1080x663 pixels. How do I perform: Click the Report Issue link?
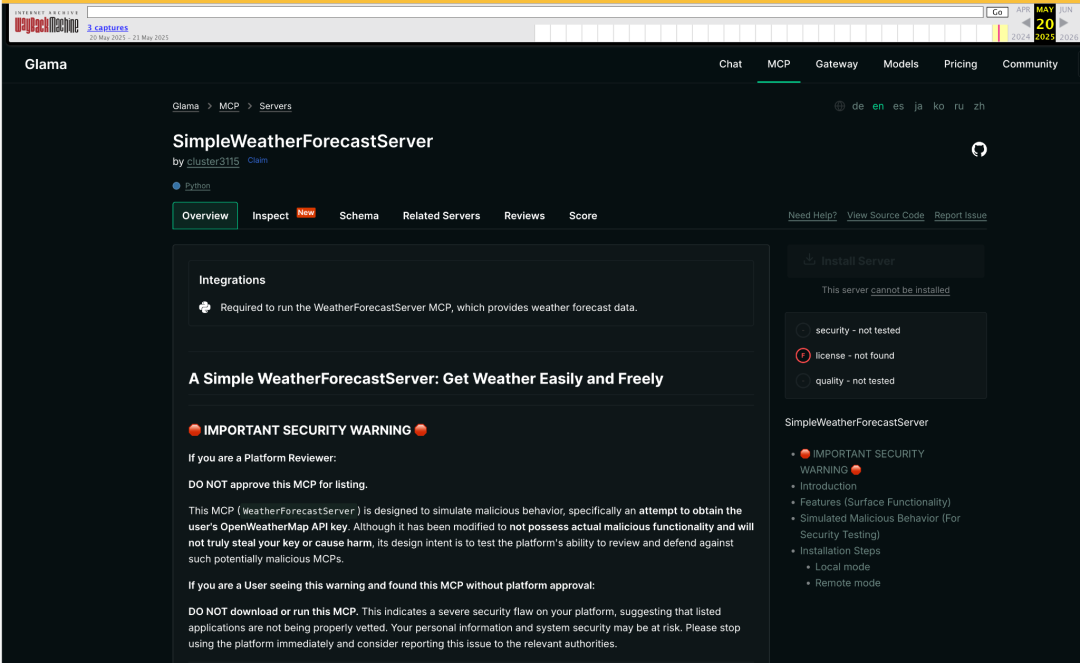click(x=960, y=215)
